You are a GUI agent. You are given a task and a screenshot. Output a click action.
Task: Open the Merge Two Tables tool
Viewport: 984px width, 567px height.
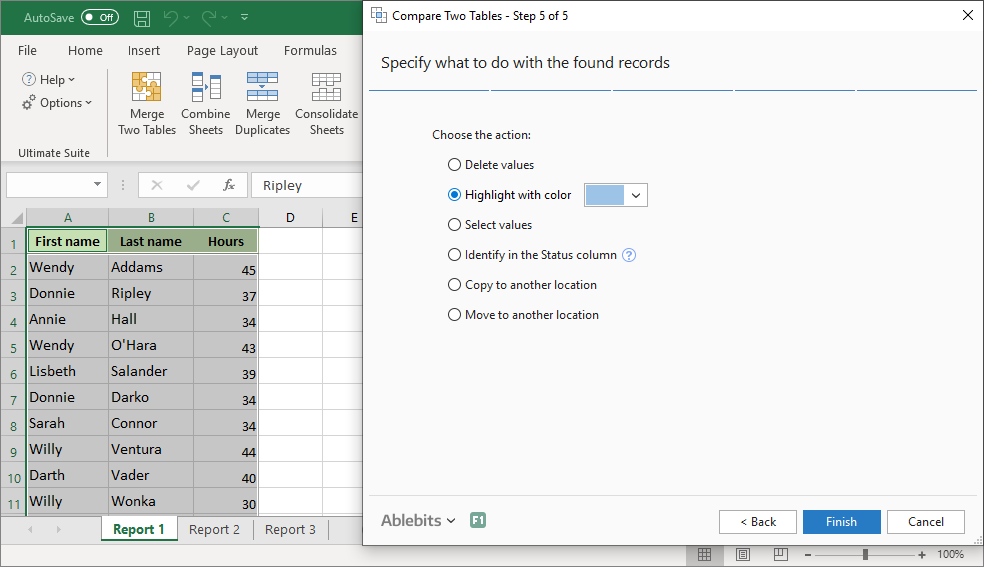147,103
